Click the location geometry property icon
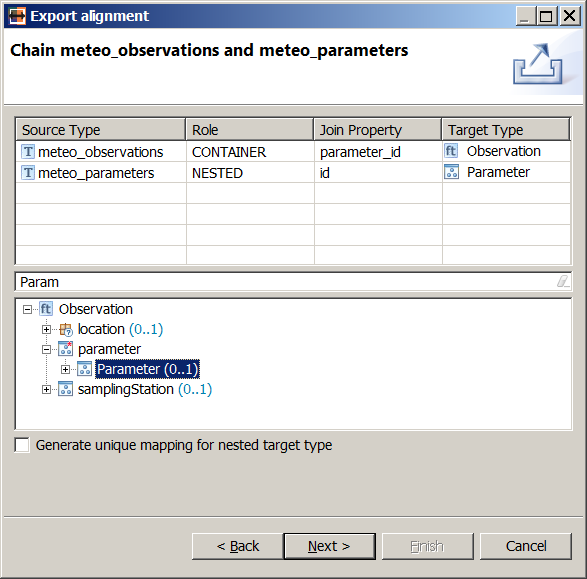Viewport: 587px width, 579px height. click(66, 329)
